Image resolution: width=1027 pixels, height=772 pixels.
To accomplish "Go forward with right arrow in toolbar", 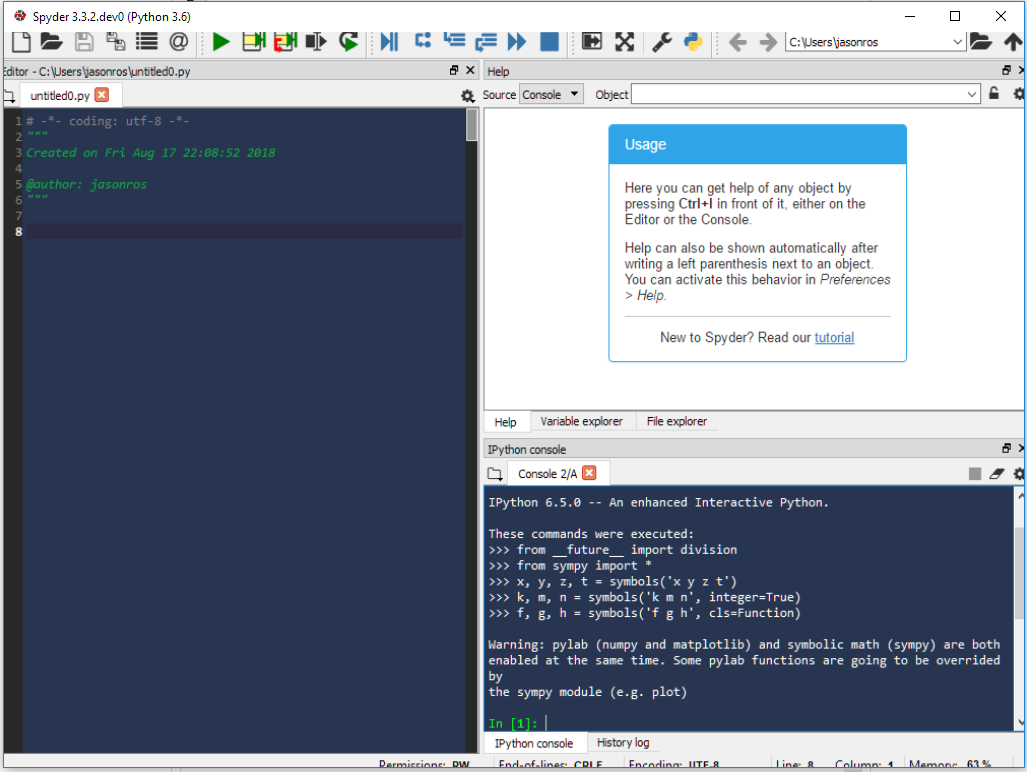I will coord(768,43).
